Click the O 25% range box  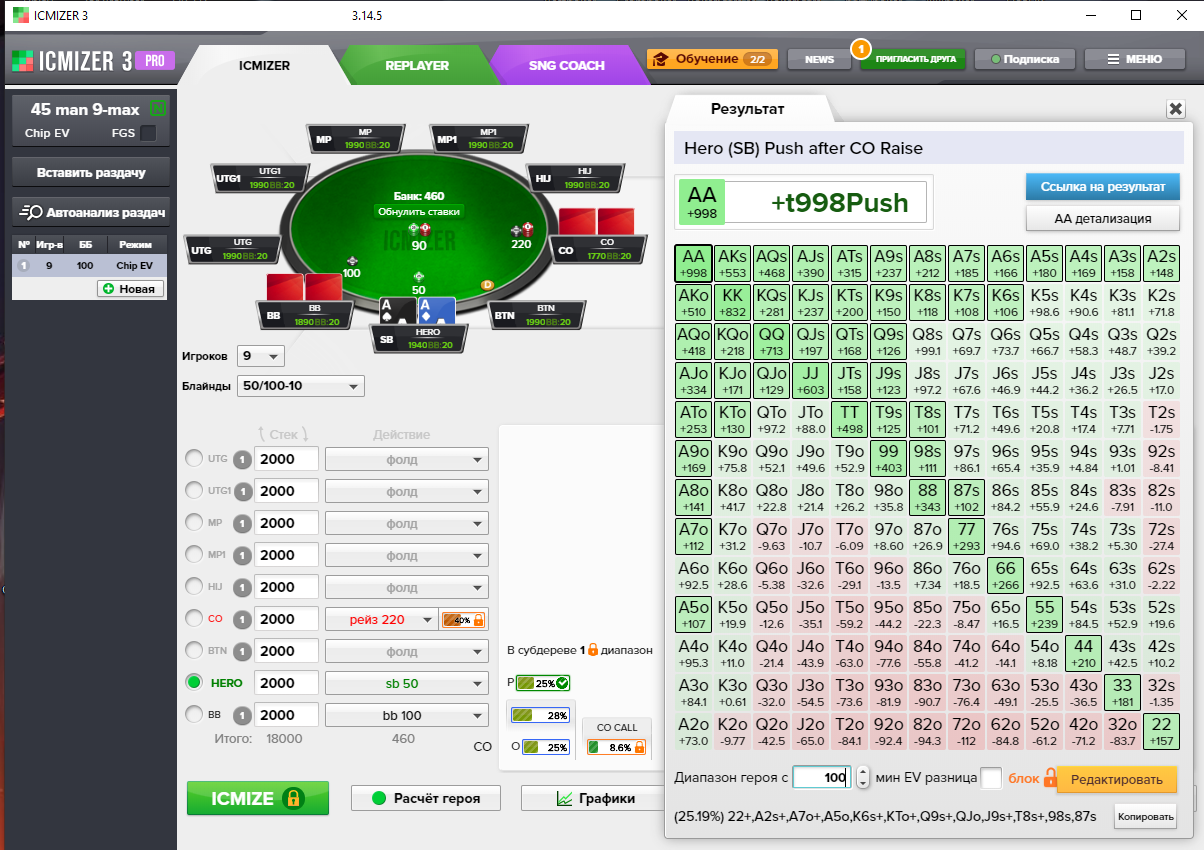(546, 747)
